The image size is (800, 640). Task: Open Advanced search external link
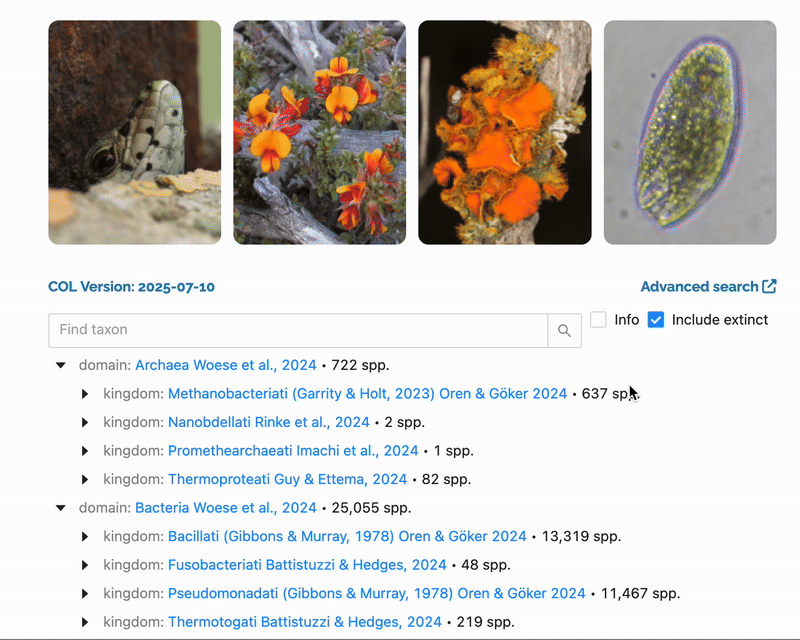[708, 287]
